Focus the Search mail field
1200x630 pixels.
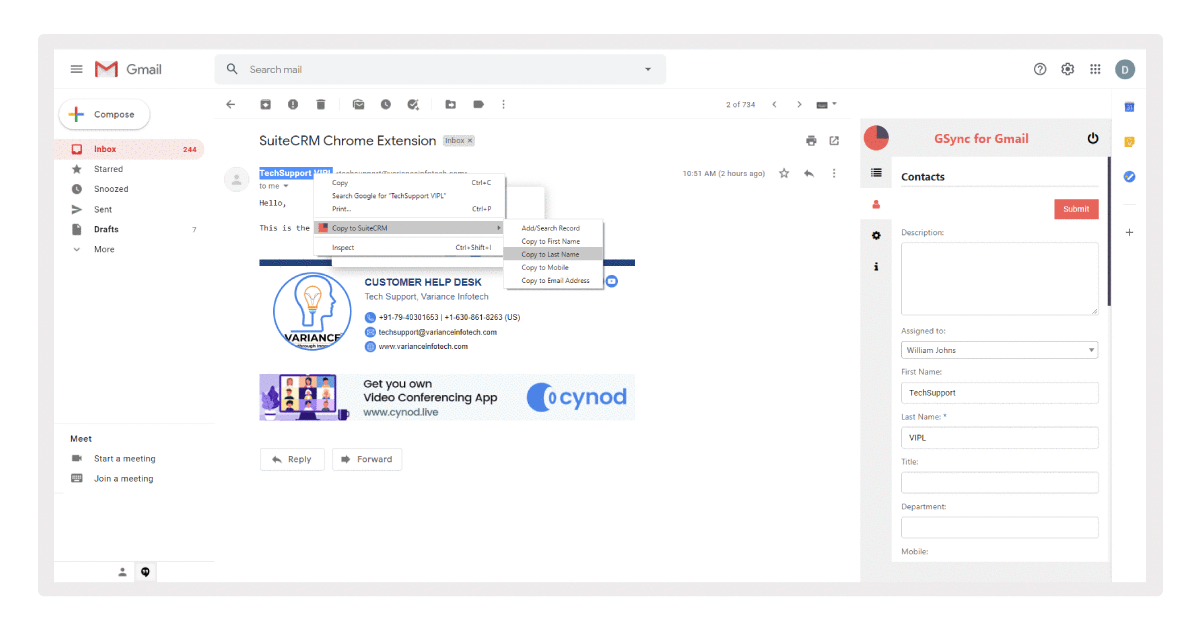(x=440, y=69)
